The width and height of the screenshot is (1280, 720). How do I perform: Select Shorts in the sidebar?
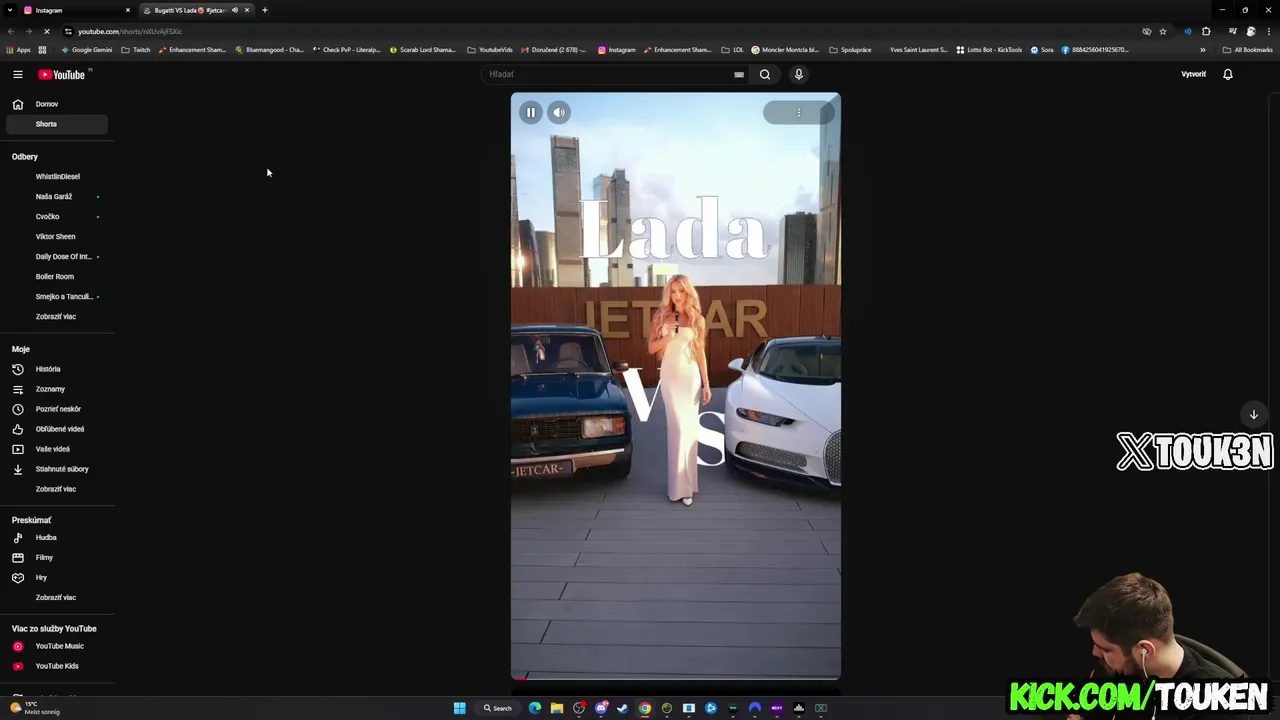coord(57,124)
